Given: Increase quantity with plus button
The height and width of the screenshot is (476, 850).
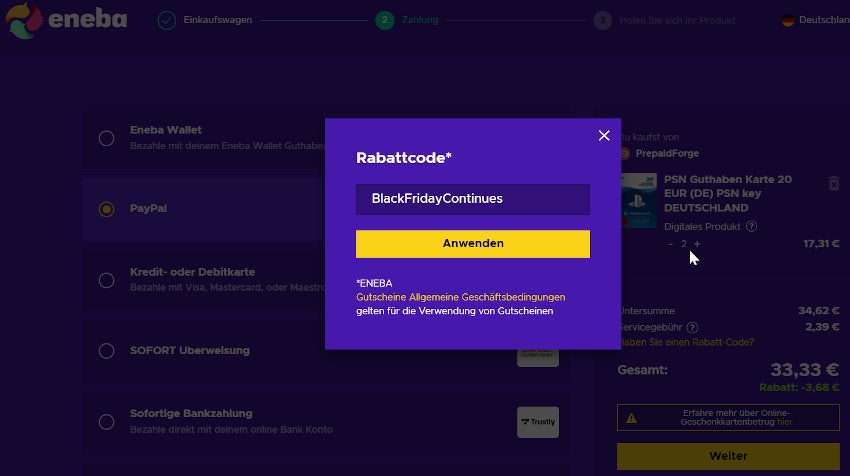Looking at the screenshot, I should [x=697, y=244].
